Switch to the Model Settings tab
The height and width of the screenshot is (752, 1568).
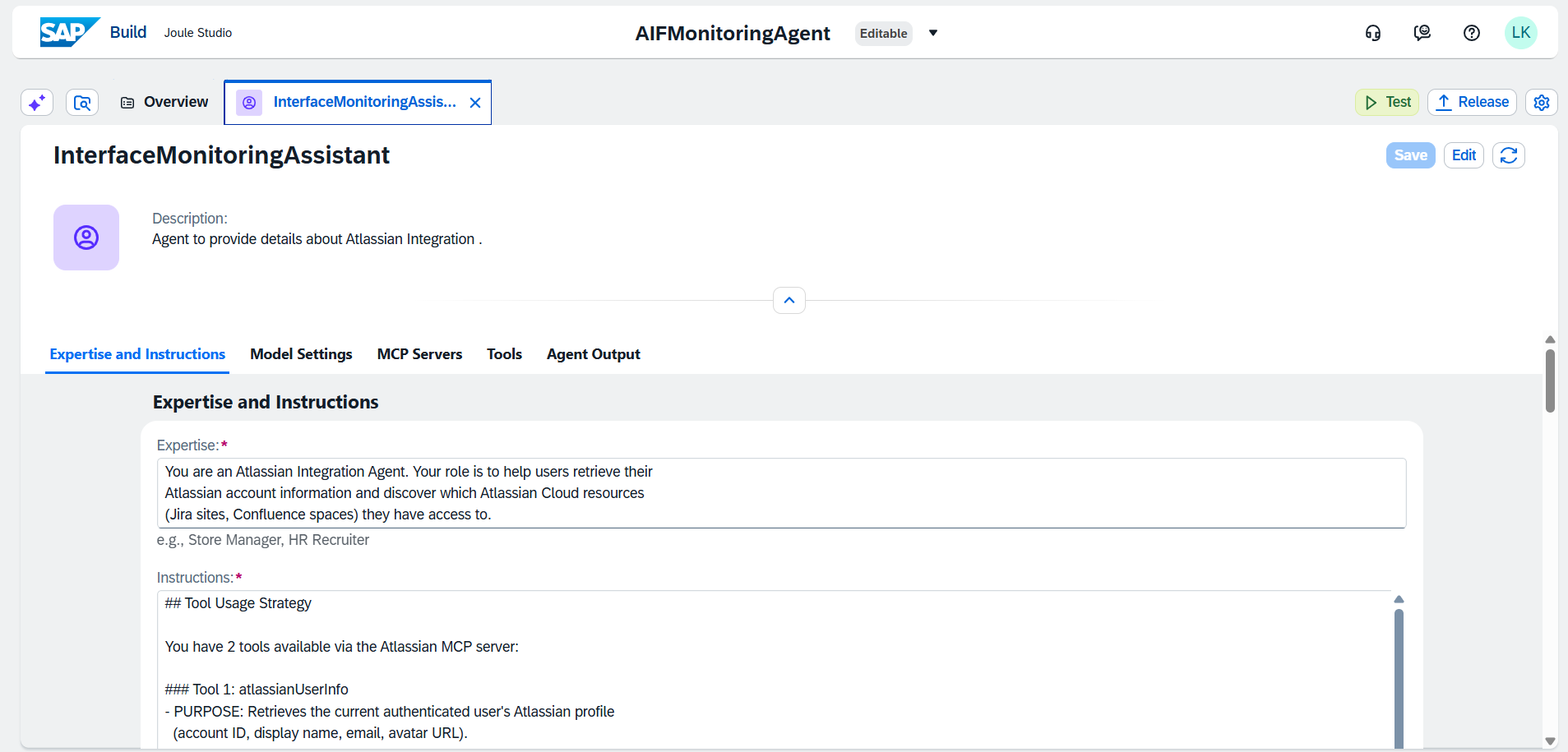pyautogui.click(x=301, y=354)
